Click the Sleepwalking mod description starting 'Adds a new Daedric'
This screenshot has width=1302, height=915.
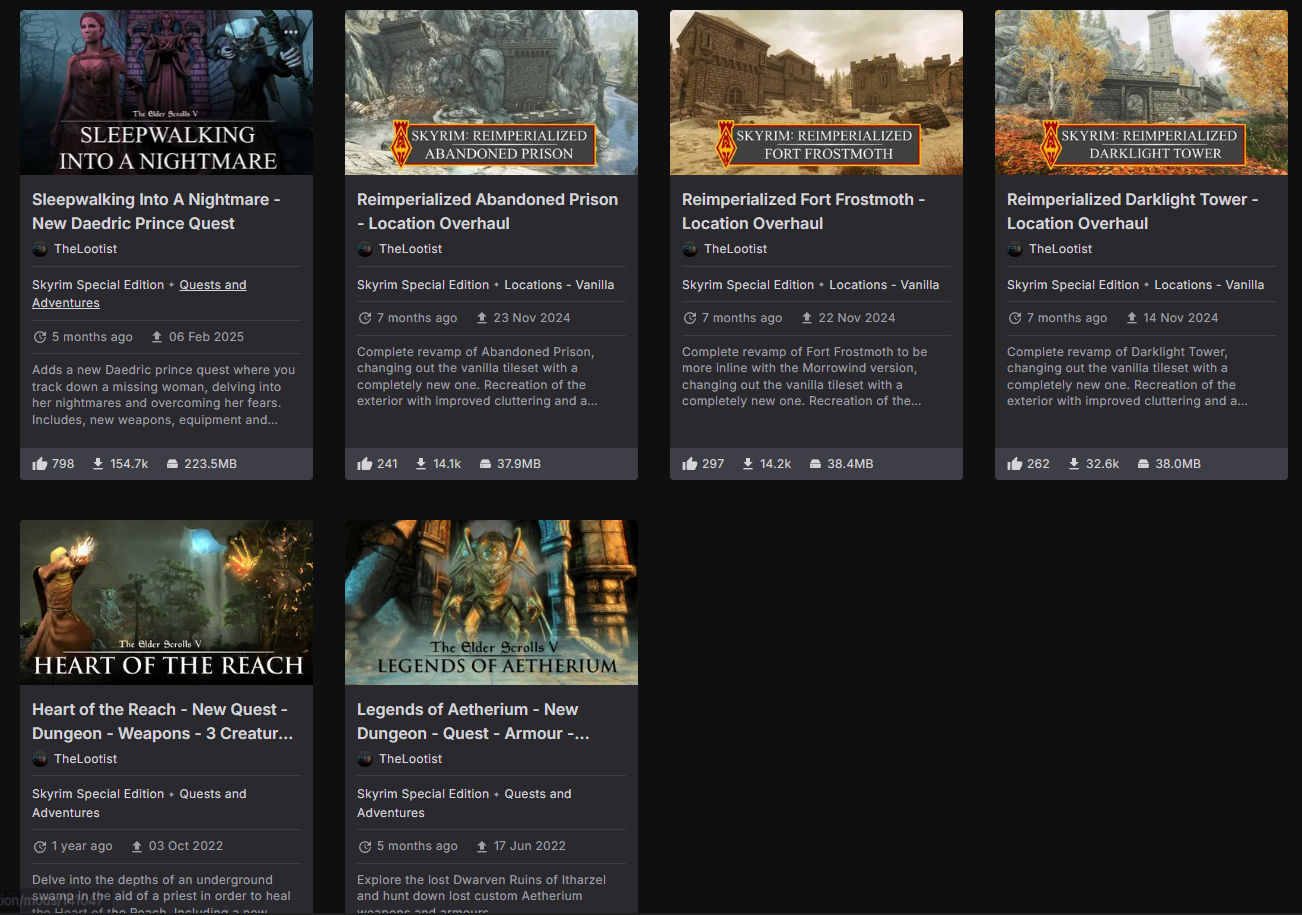pos(164,395)
